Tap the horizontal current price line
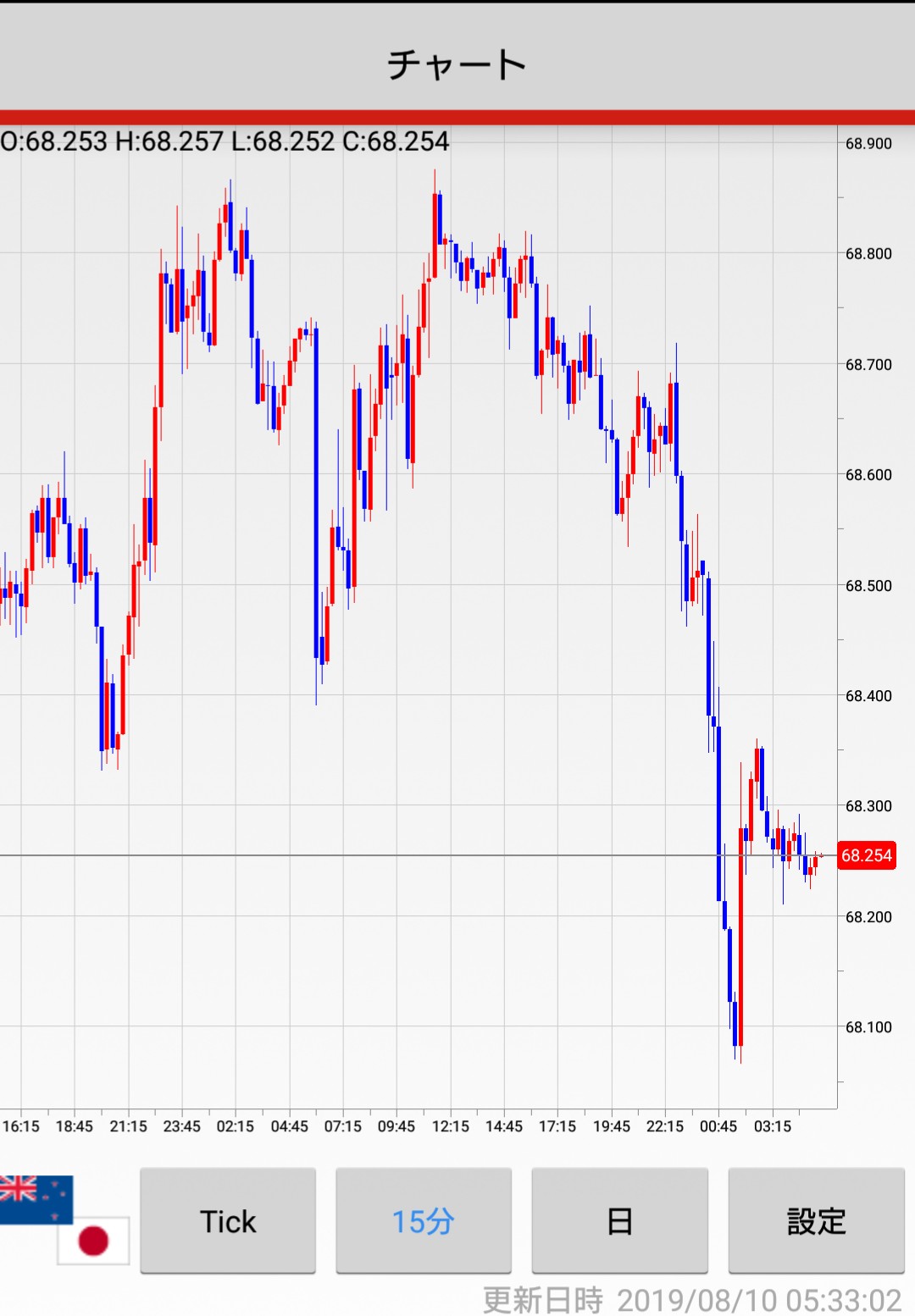Screen dimensions: 915x1316 (419, 855)
